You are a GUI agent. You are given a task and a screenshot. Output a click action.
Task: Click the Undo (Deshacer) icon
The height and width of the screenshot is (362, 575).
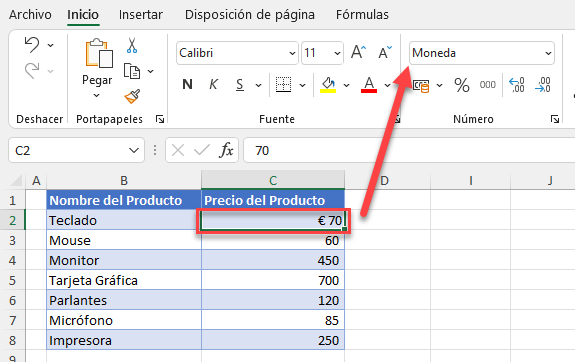pos(32,45)
